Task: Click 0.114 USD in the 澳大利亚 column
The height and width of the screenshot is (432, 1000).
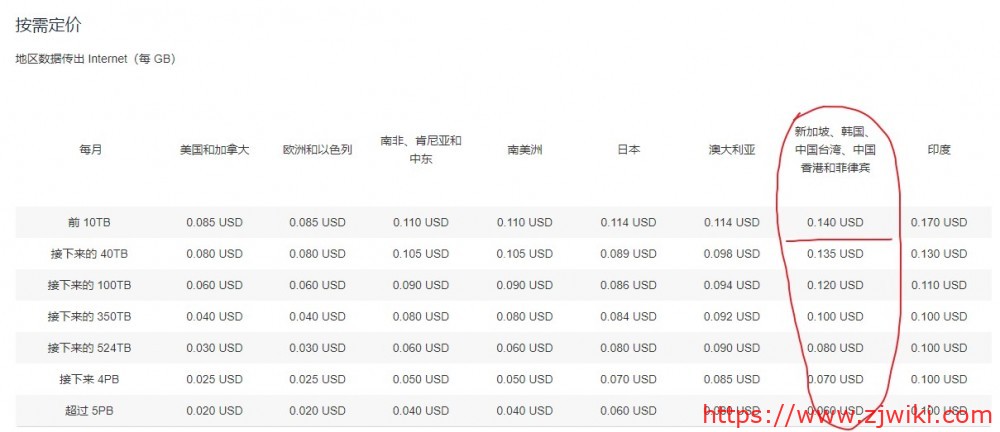Action: click(x=732, y=223)
